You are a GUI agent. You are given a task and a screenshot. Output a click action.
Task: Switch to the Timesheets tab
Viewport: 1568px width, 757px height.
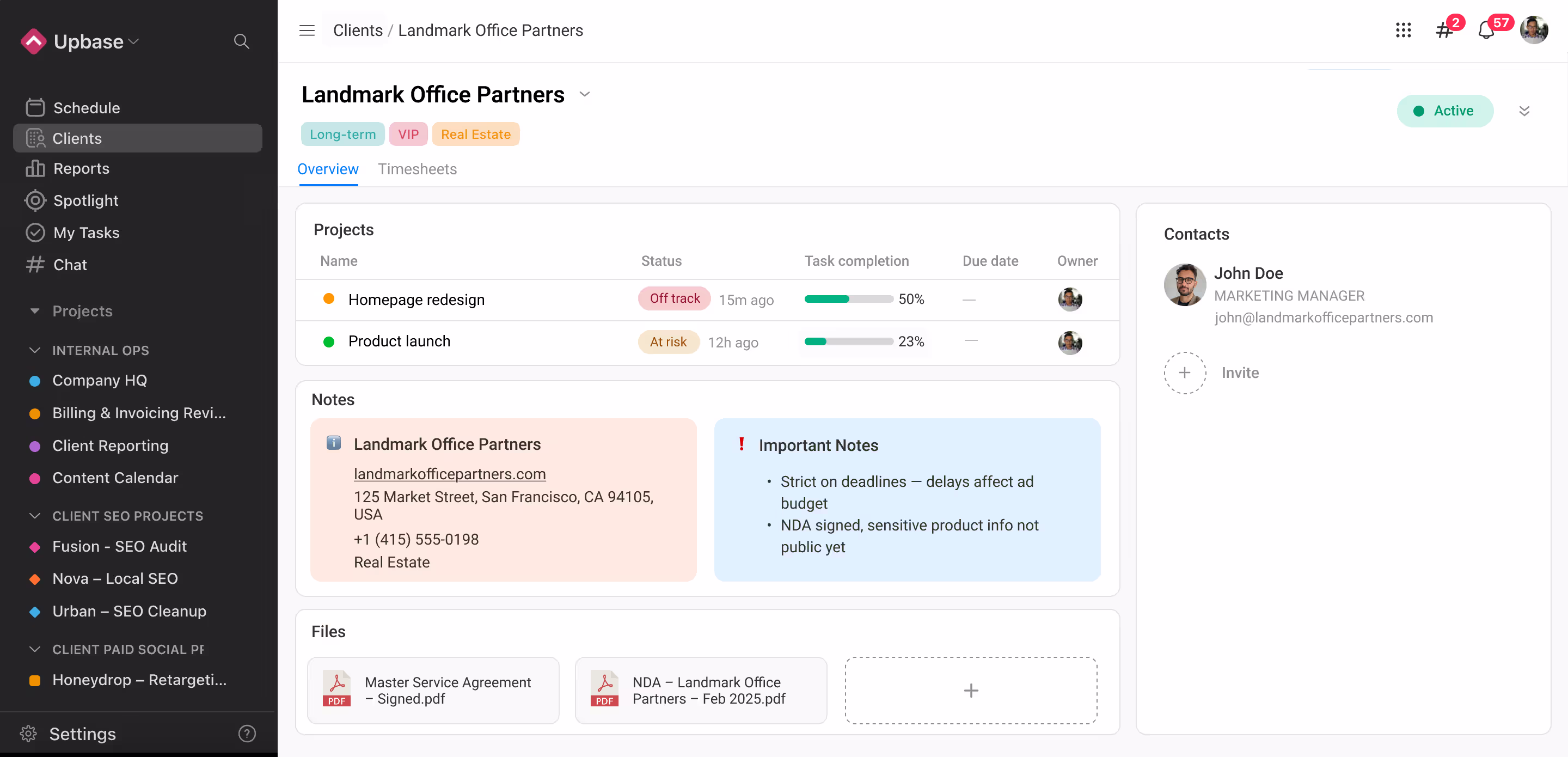tap(417, 169)
